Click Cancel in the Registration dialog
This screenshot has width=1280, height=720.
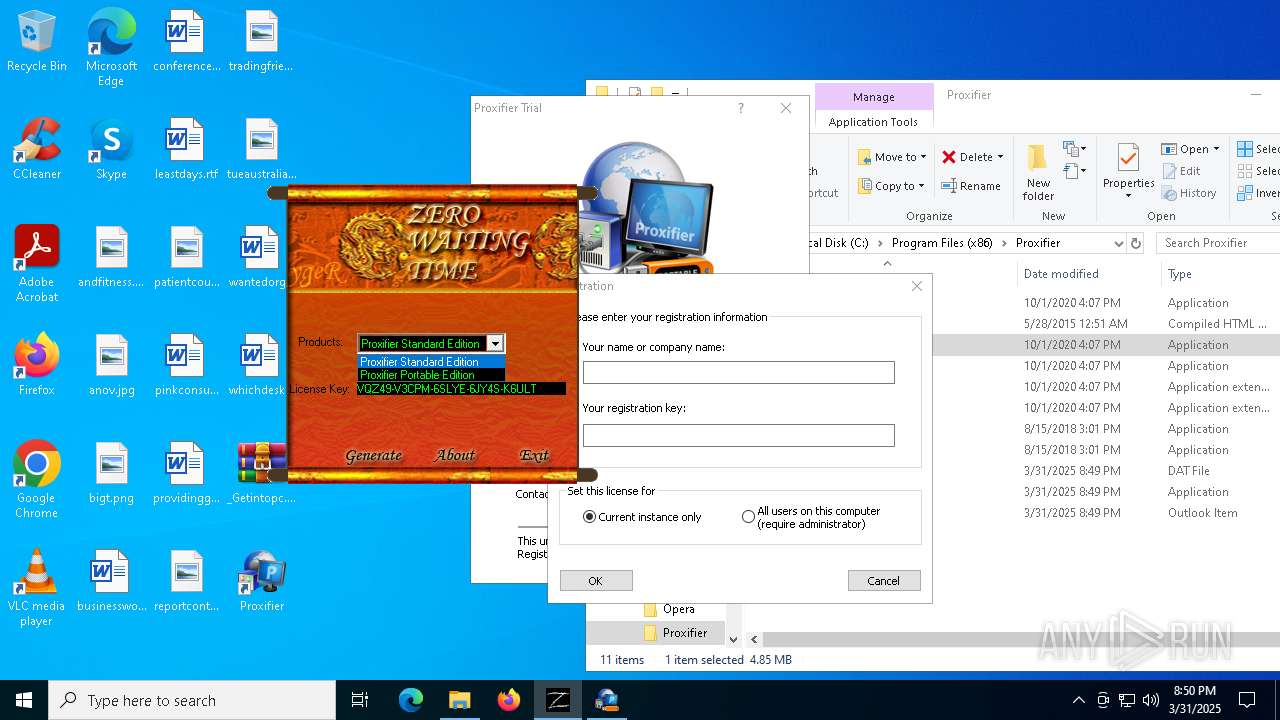tap(884, 581)
